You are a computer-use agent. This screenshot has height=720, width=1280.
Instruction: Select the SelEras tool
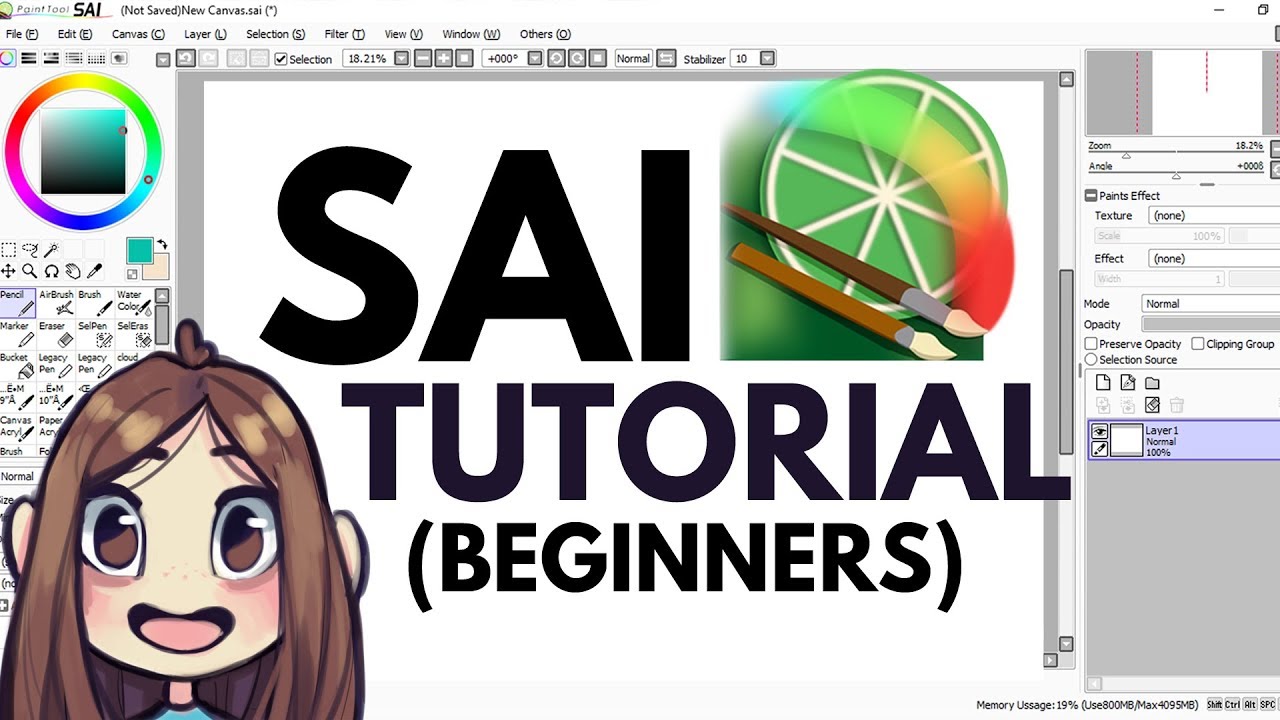tap(134, 334)
